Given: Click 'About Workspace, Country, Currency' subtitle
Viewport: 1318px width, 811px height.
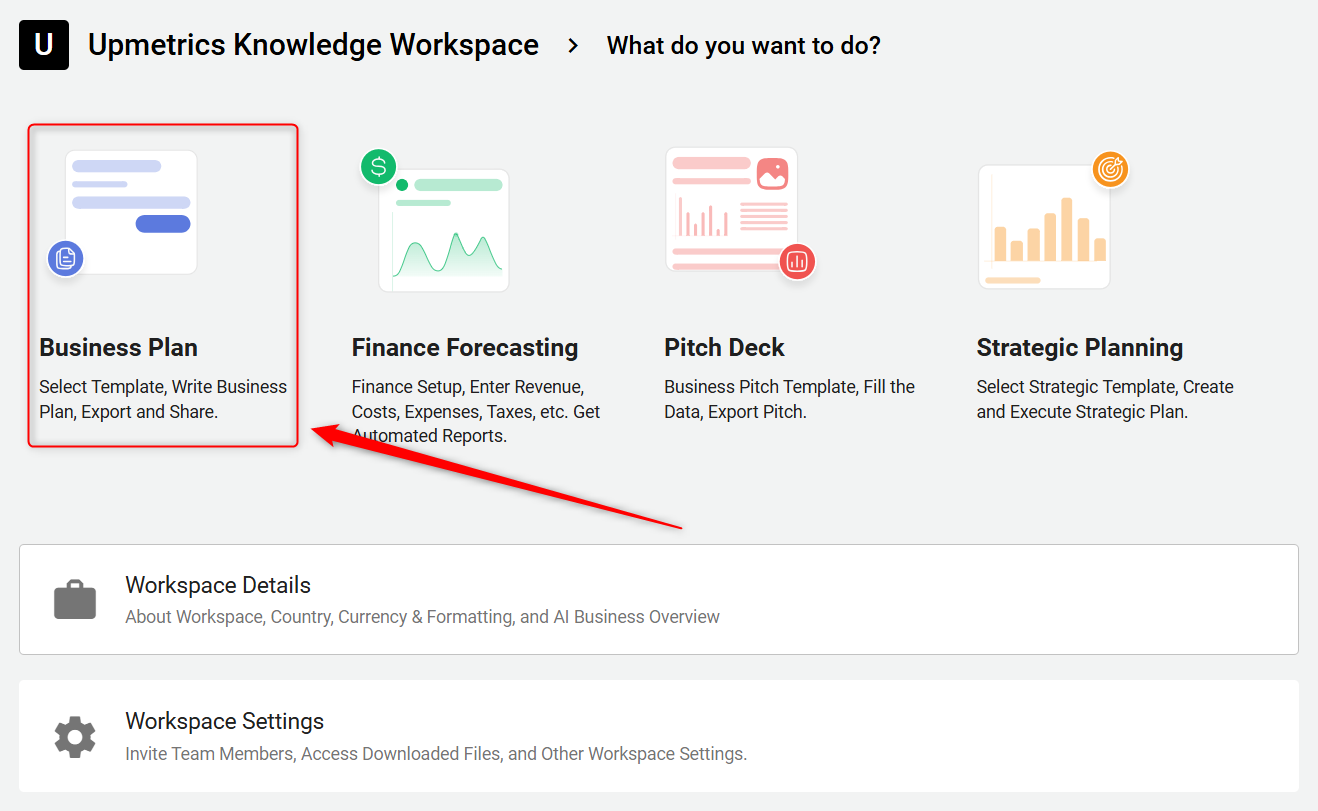Looking at the screenshot, I should click(x=422, y=617).
